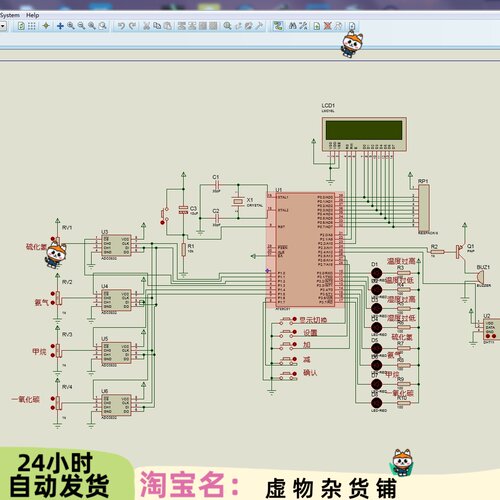Screen dimensions: 500x500
Task: Click the 一氧化碳 label beside RV4
Action: point(26,399)
